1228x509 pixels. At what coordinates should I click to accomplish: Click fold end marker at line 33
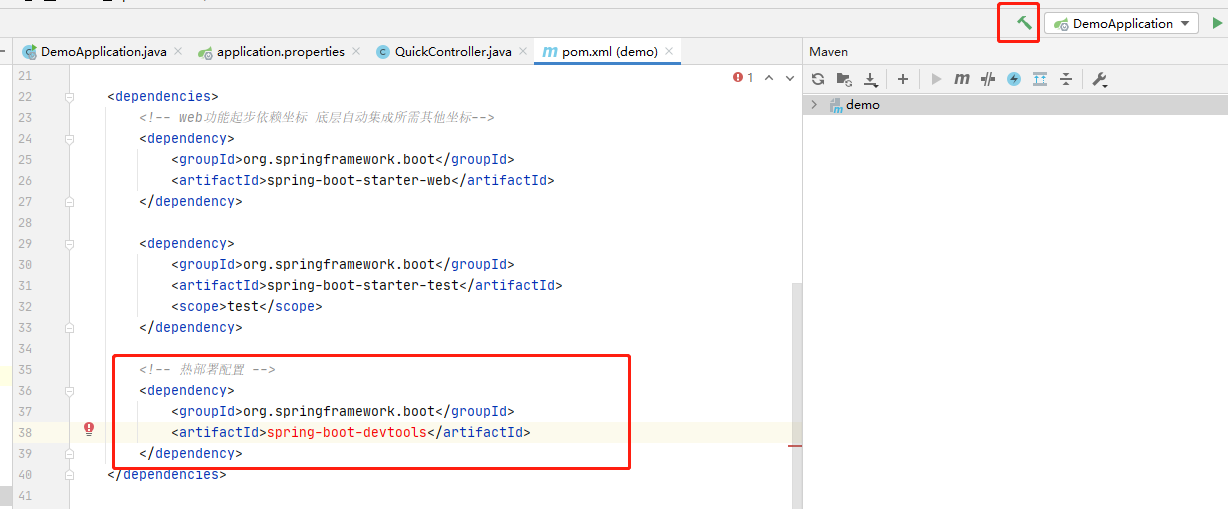point(69,327)
